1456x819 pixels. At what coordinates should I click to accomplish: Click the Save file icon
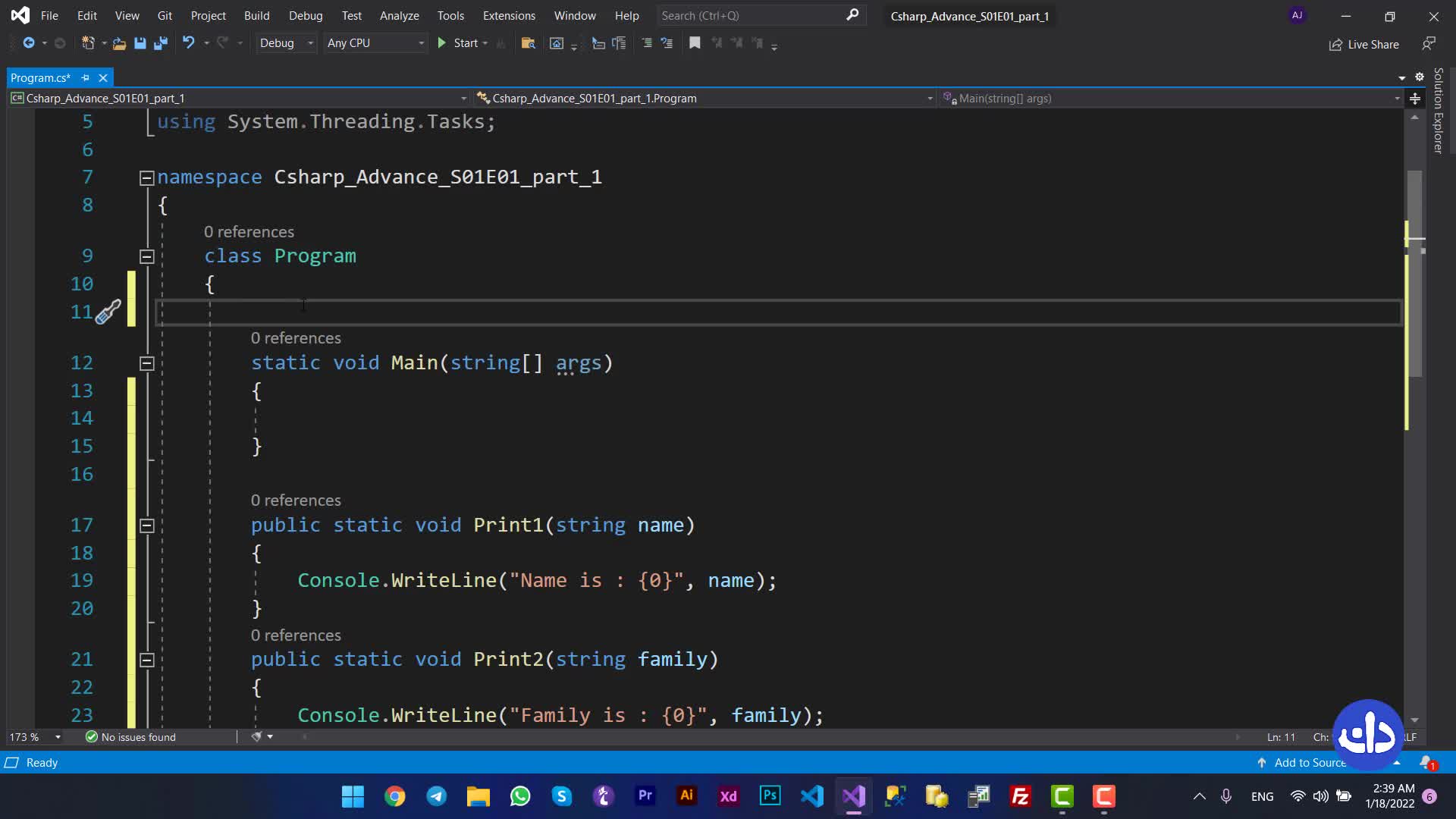pos(140,43)
